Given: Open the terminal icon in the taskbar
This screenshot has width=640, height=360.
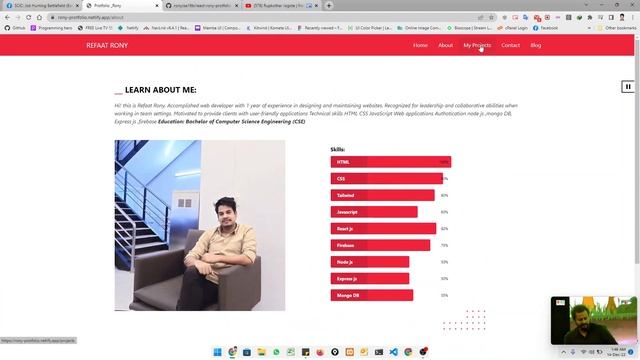Looking at the screenshot, I should coord(379,352).
